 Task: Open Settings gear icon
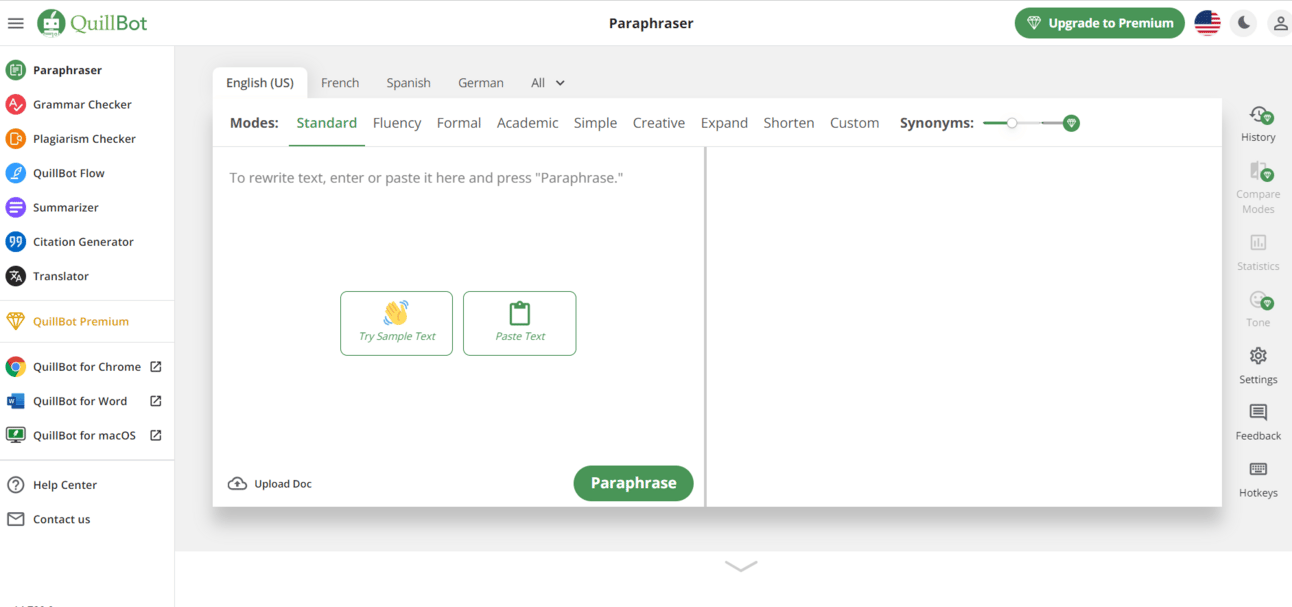1258,365
